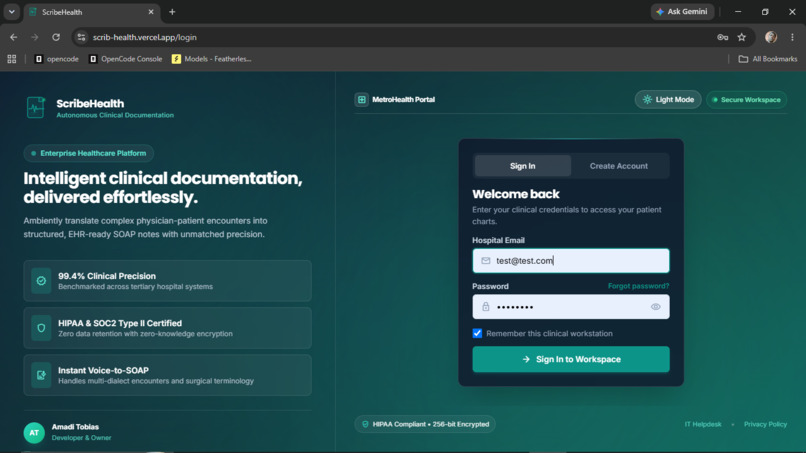This screenshot has width=806, height=453.
Task: Open the Privacy Policy link
Action: [x=765, y=424]
